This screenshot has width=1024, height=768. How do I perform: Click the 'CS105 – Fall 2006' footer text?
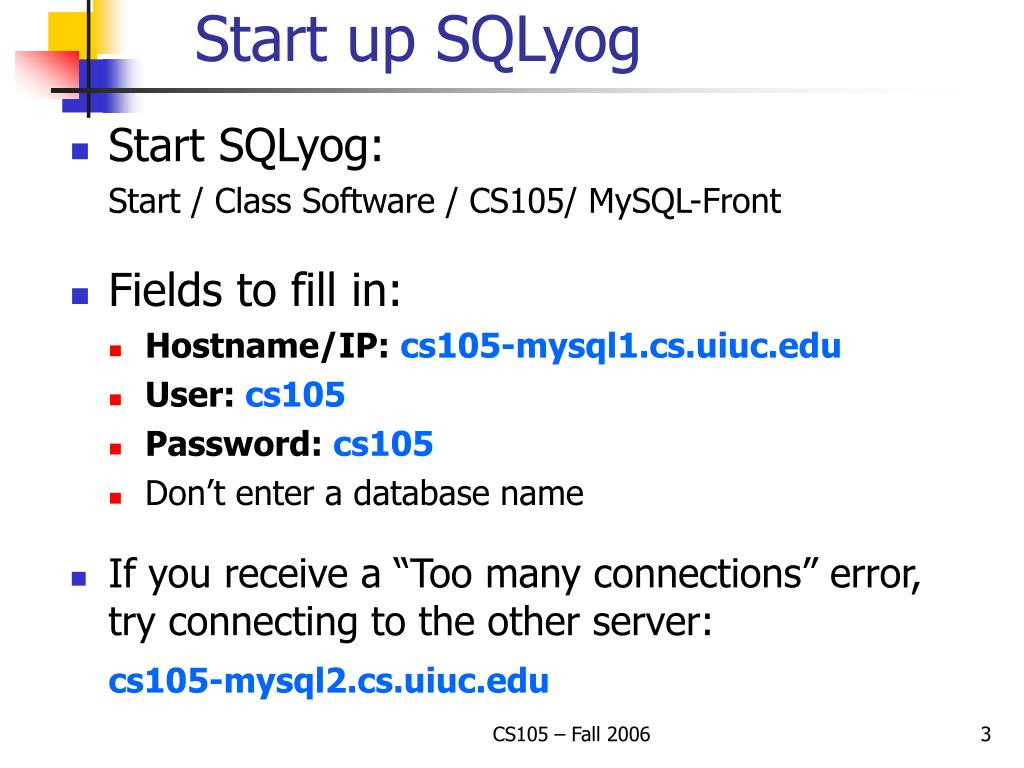pyautogui.click(x=571, y=735)
